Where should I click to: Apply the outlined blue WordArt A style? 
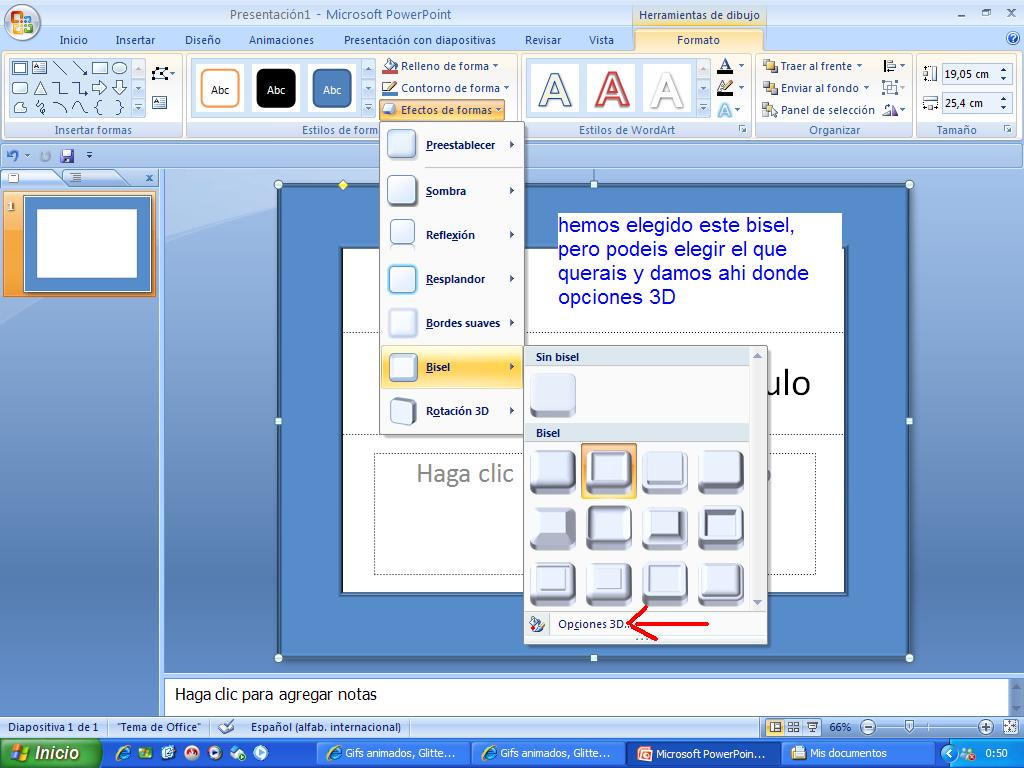[555, 89]
